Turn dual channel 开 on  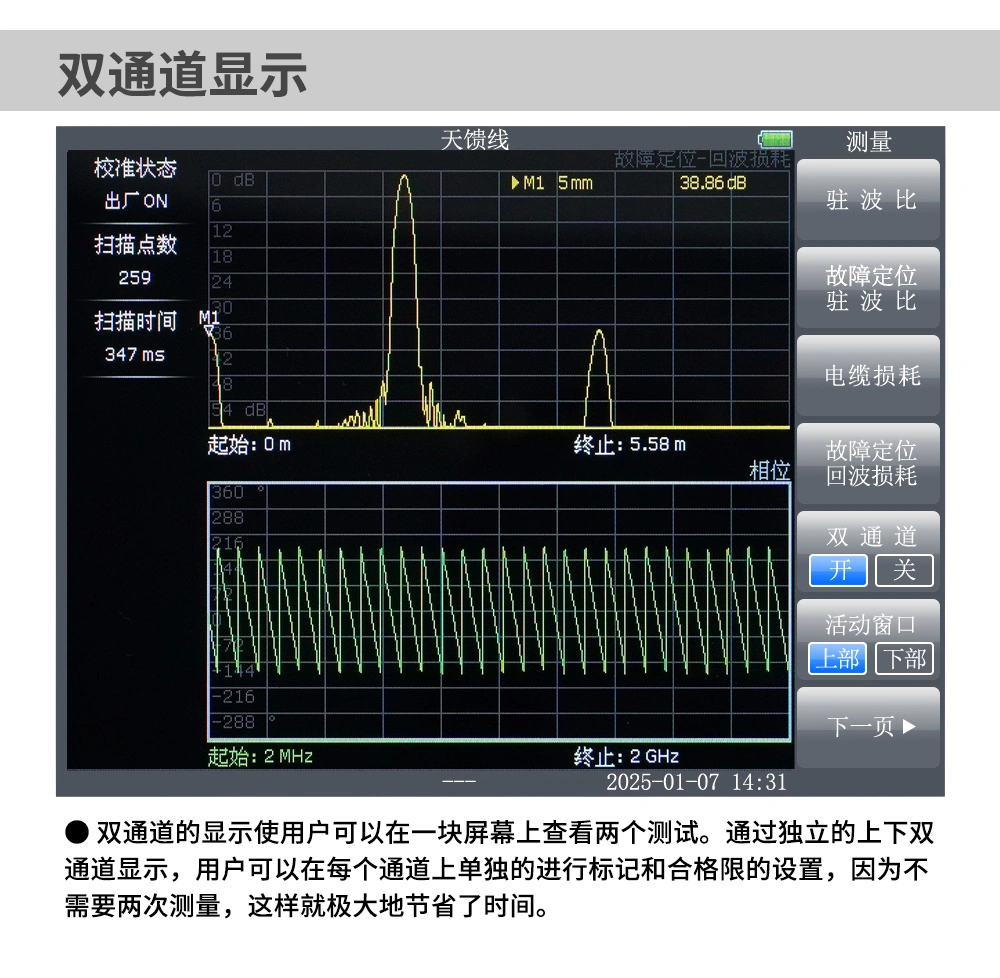click(x=838, y=570)
